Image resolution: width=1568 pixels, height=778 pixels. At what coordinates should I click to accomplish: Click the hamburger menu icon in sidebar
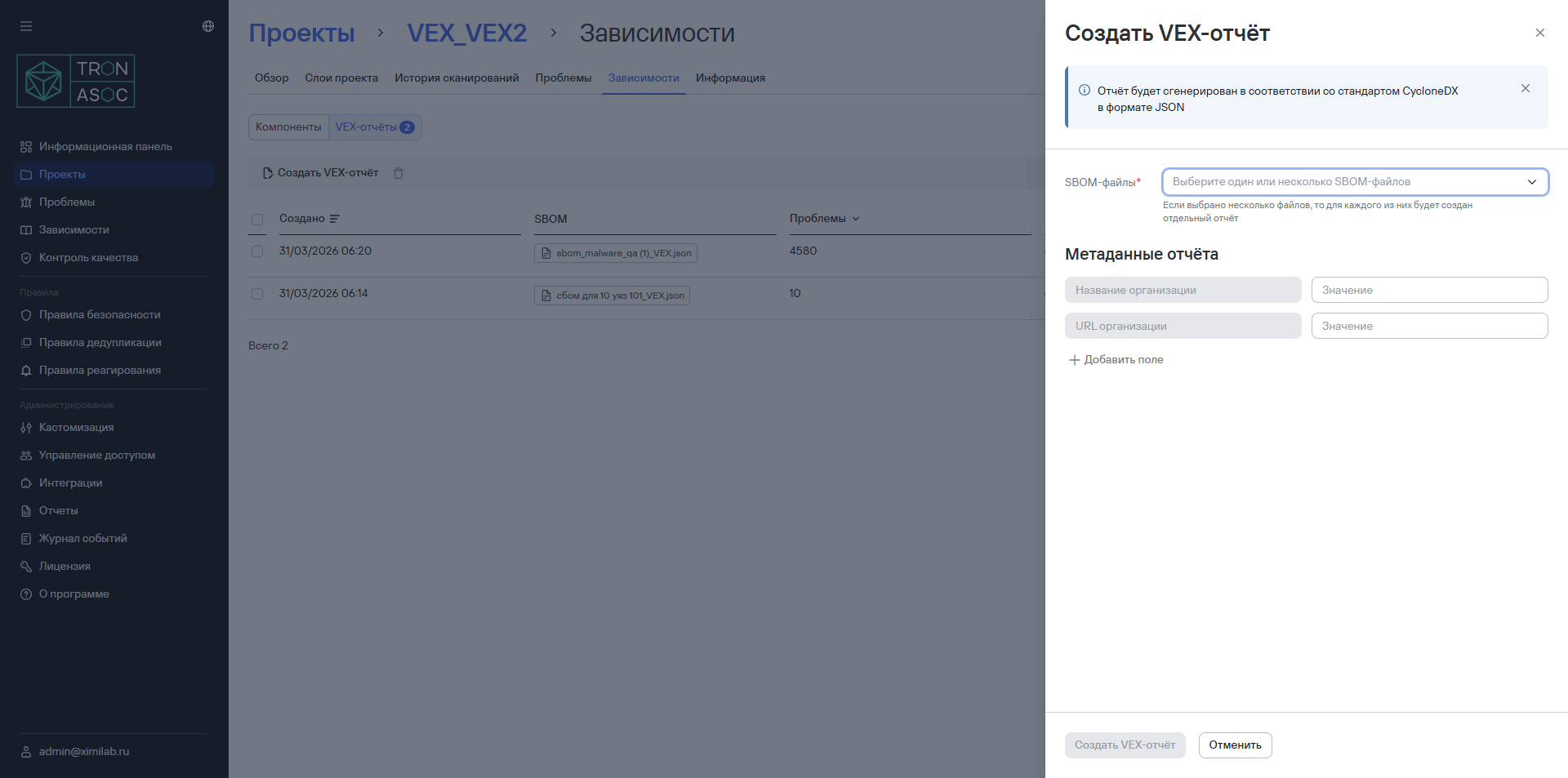click(26, 26)
